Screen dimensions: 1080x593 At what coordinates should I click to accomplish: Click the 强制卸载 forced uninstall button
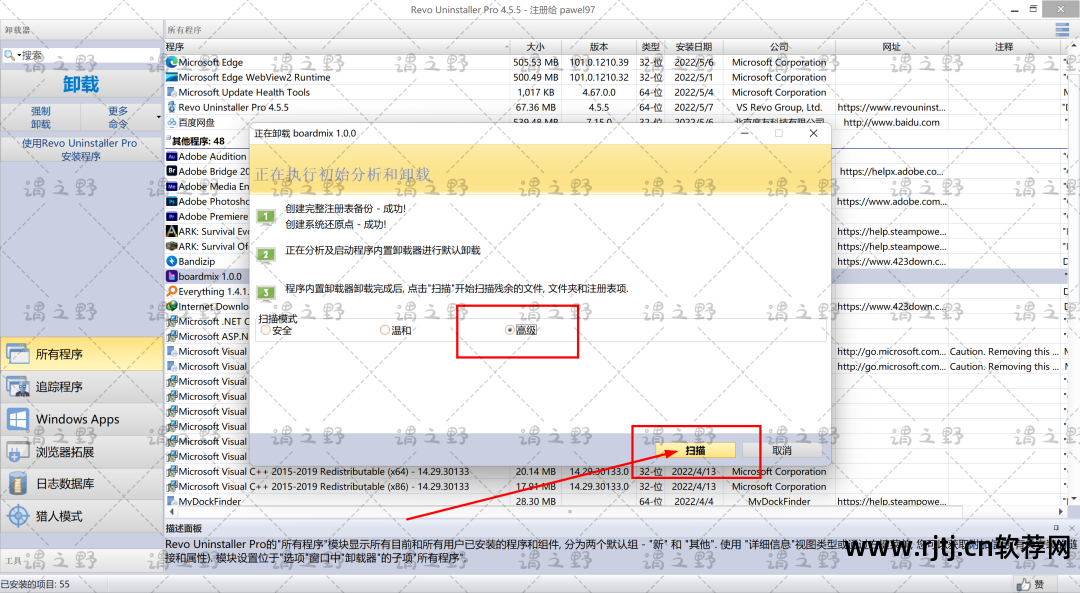click(41, 117)
